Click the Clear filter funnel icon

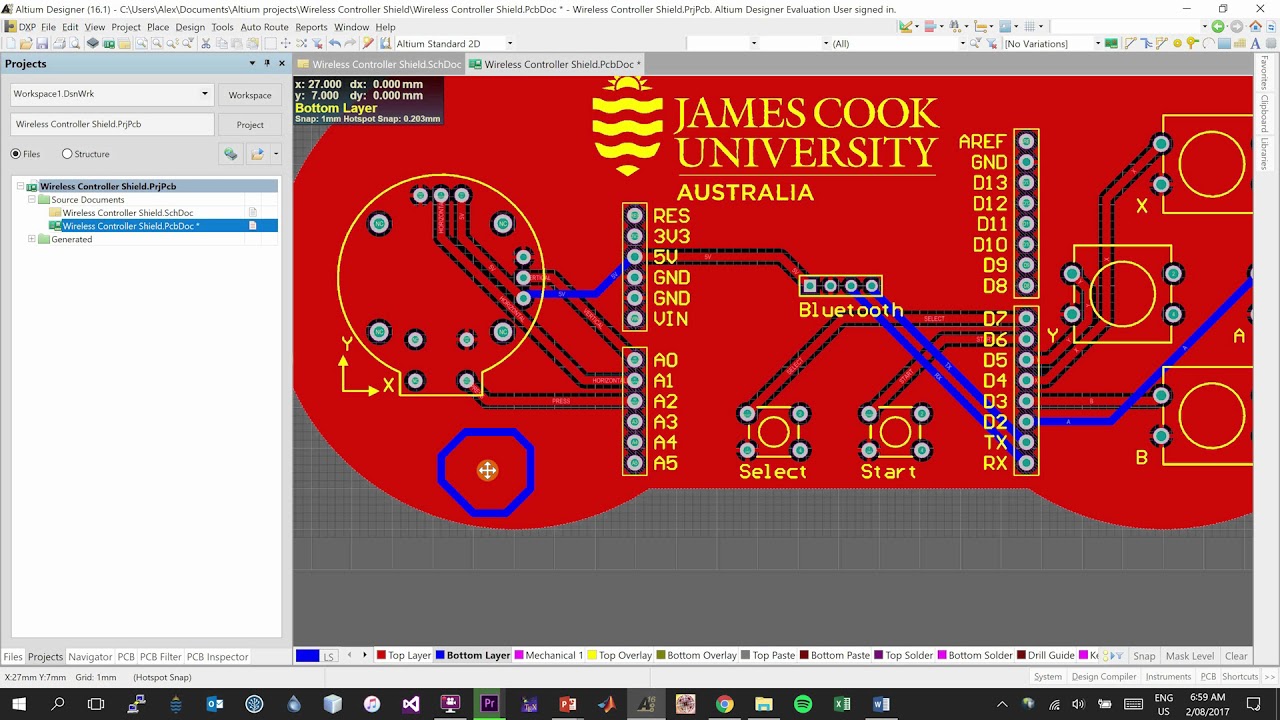point(316,43)
